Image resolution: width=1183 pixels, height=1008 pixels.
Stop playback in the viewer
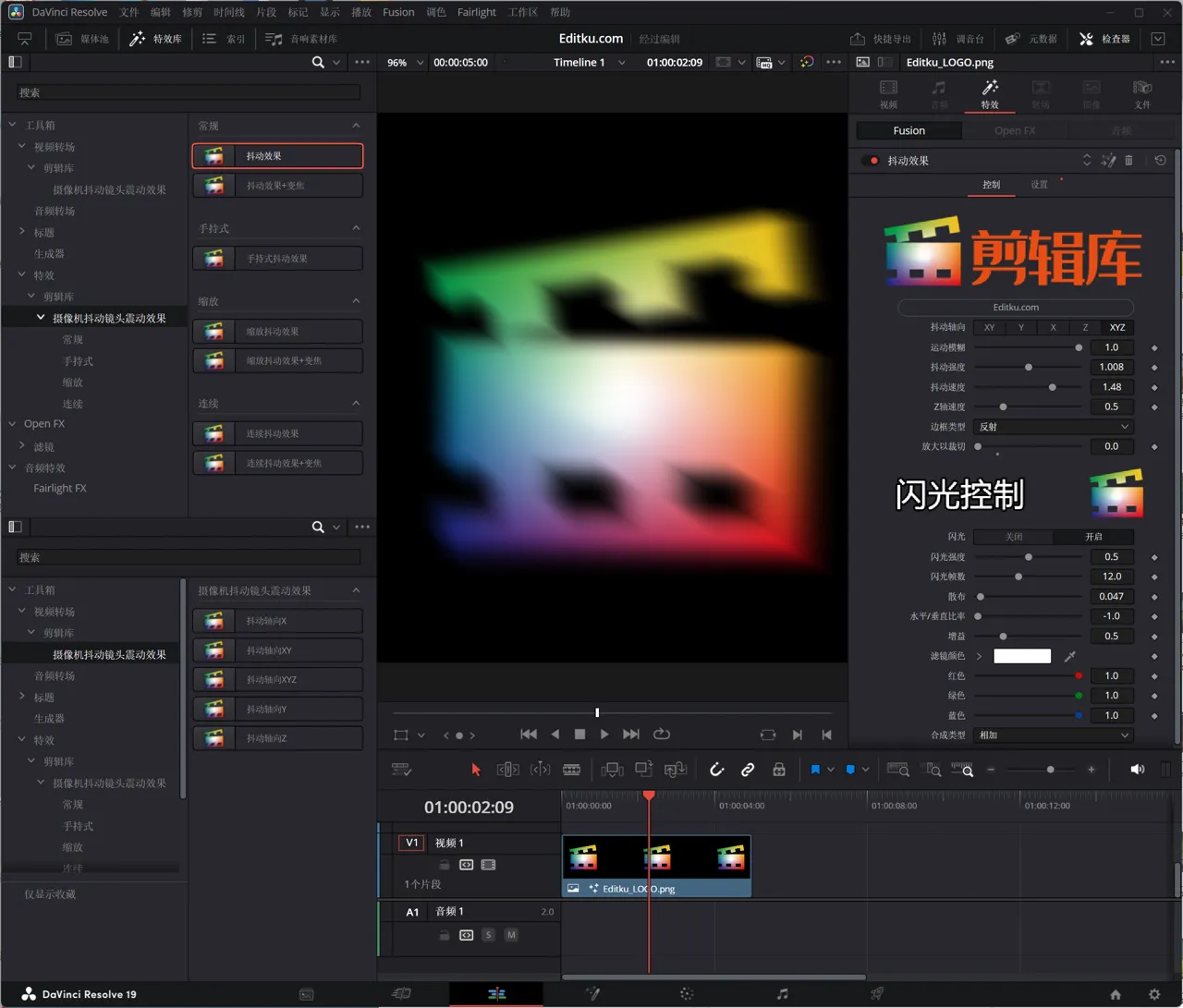click(579, 735)
